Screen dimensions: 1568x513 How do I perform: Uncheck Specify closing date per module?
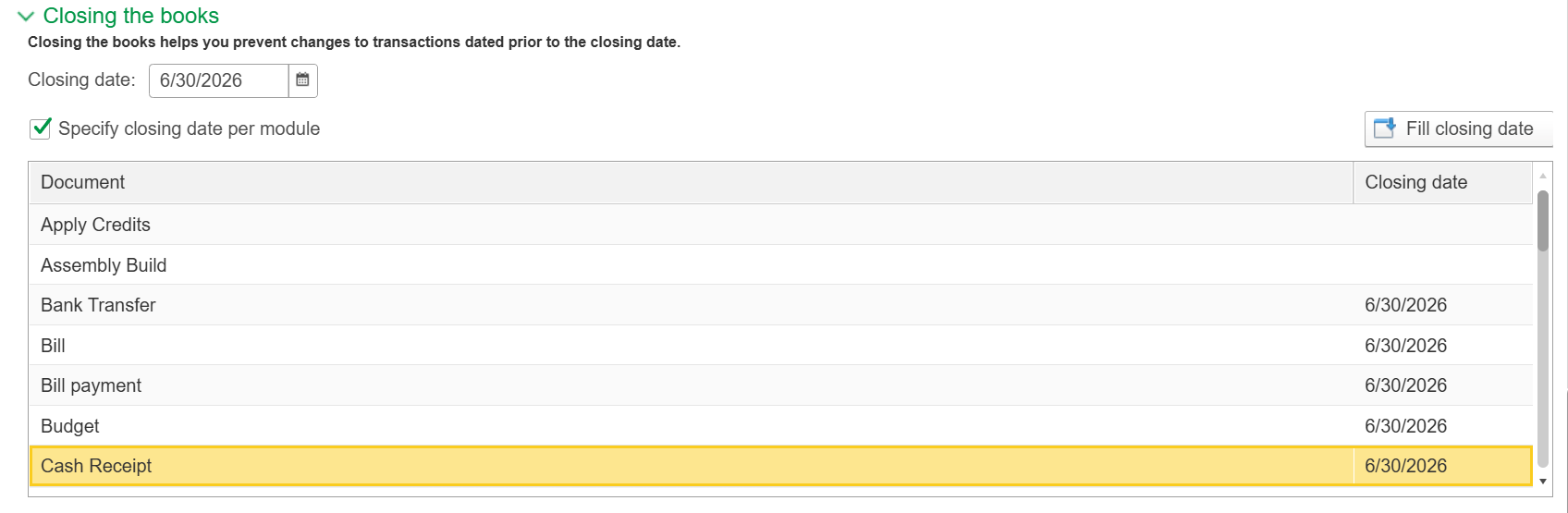click(41, 128)
